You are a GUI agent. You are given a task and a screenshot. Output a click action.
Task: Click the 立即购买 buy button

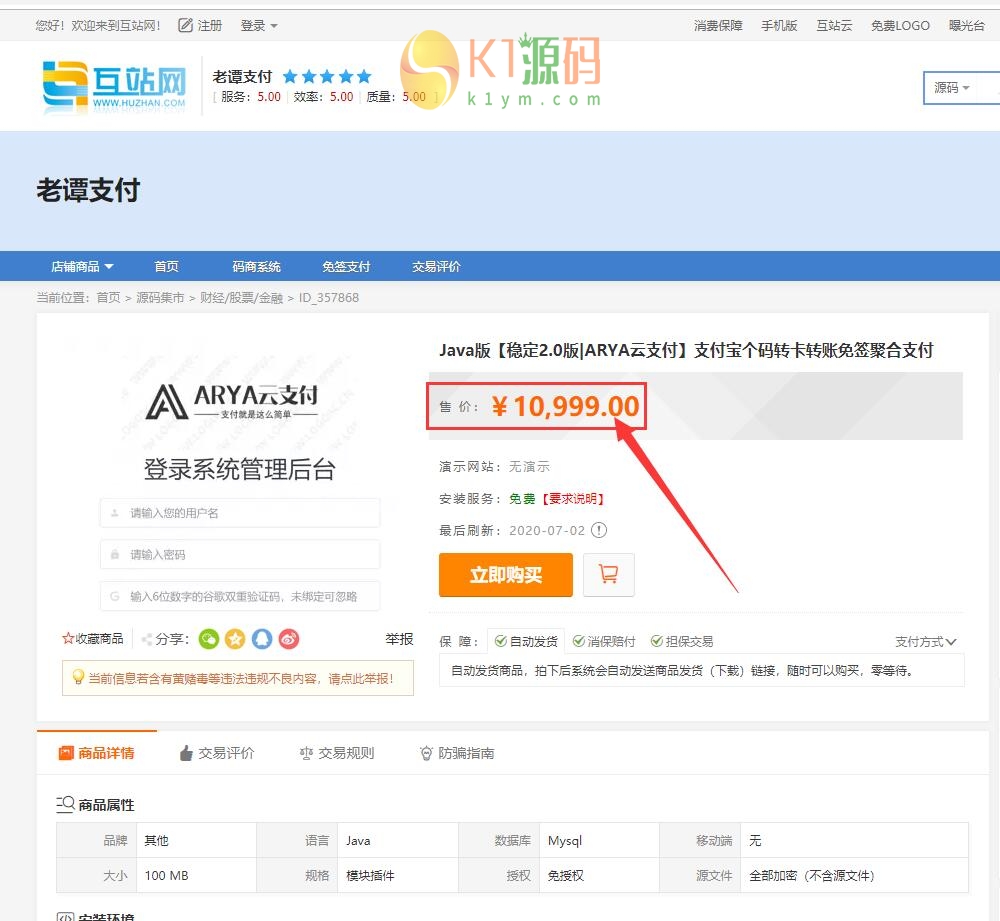(506, 575)
